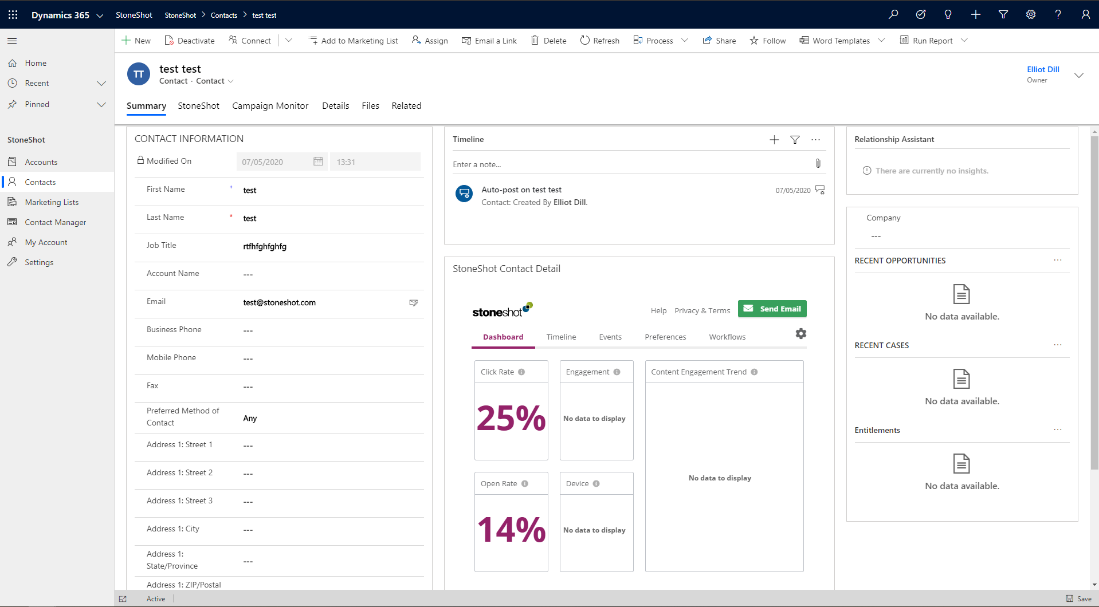This screenshot has width=1099, height=607.
Task: Switch to the Files tab
Action: click(x=371, y=106)
